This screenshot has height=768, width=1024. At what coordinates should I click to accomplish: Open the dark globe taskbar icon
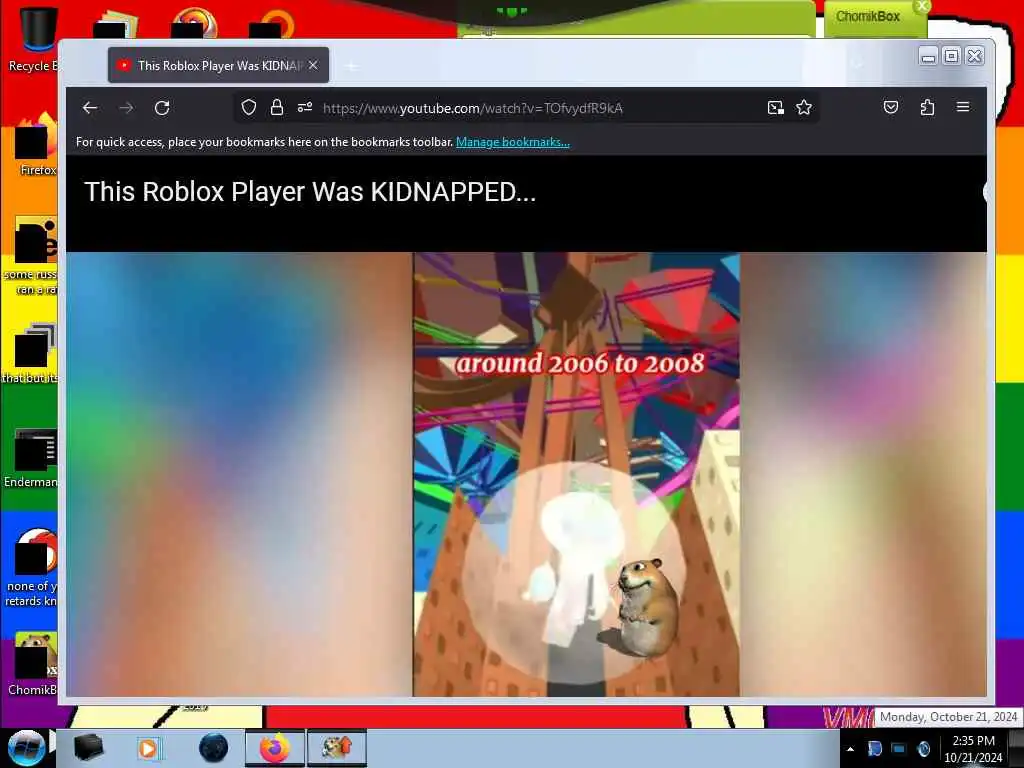[214, 748]
